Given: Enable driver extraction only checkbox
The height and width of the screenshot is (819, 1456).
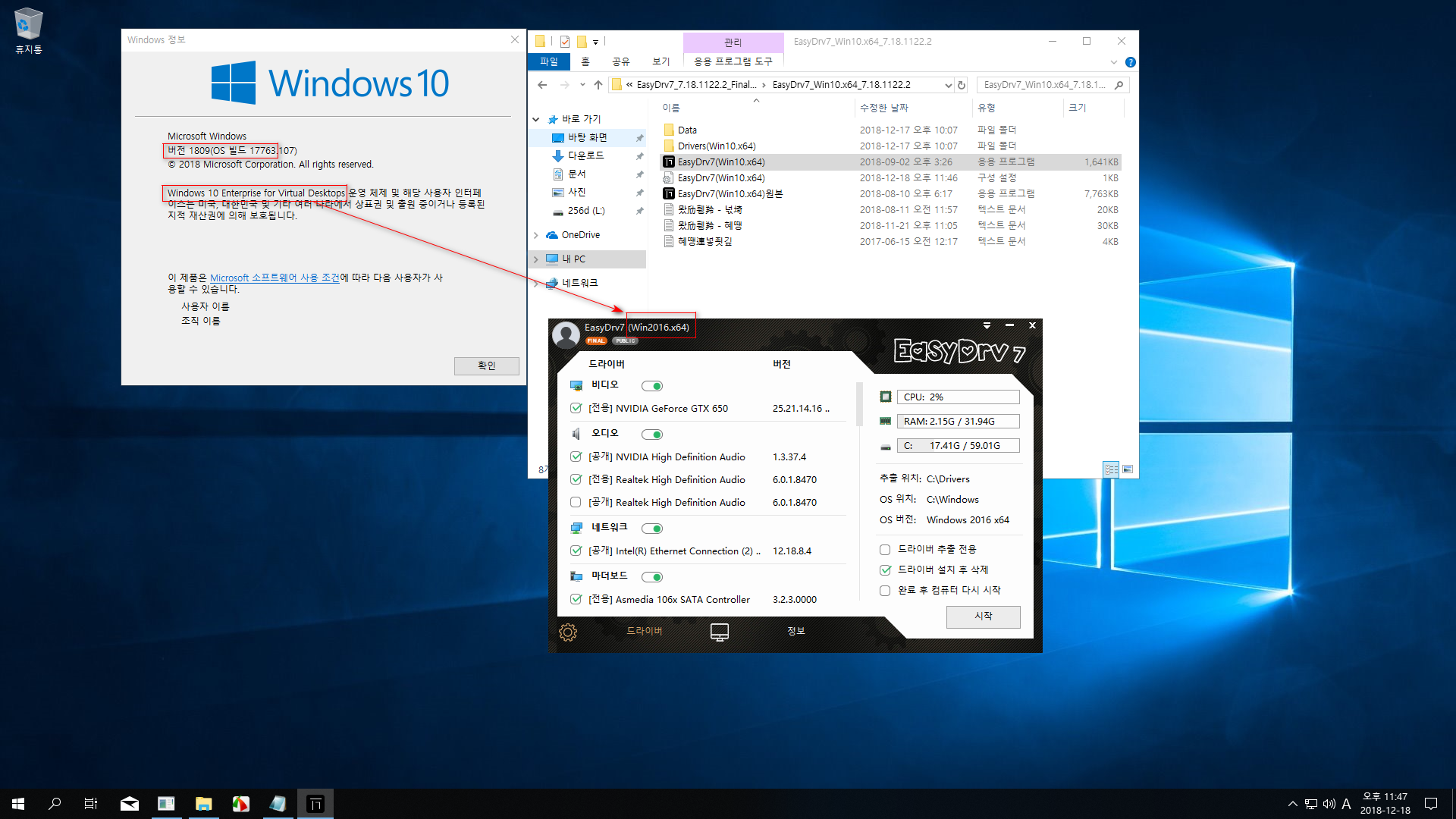Looking at the screenshot, I should click(885, 550).
